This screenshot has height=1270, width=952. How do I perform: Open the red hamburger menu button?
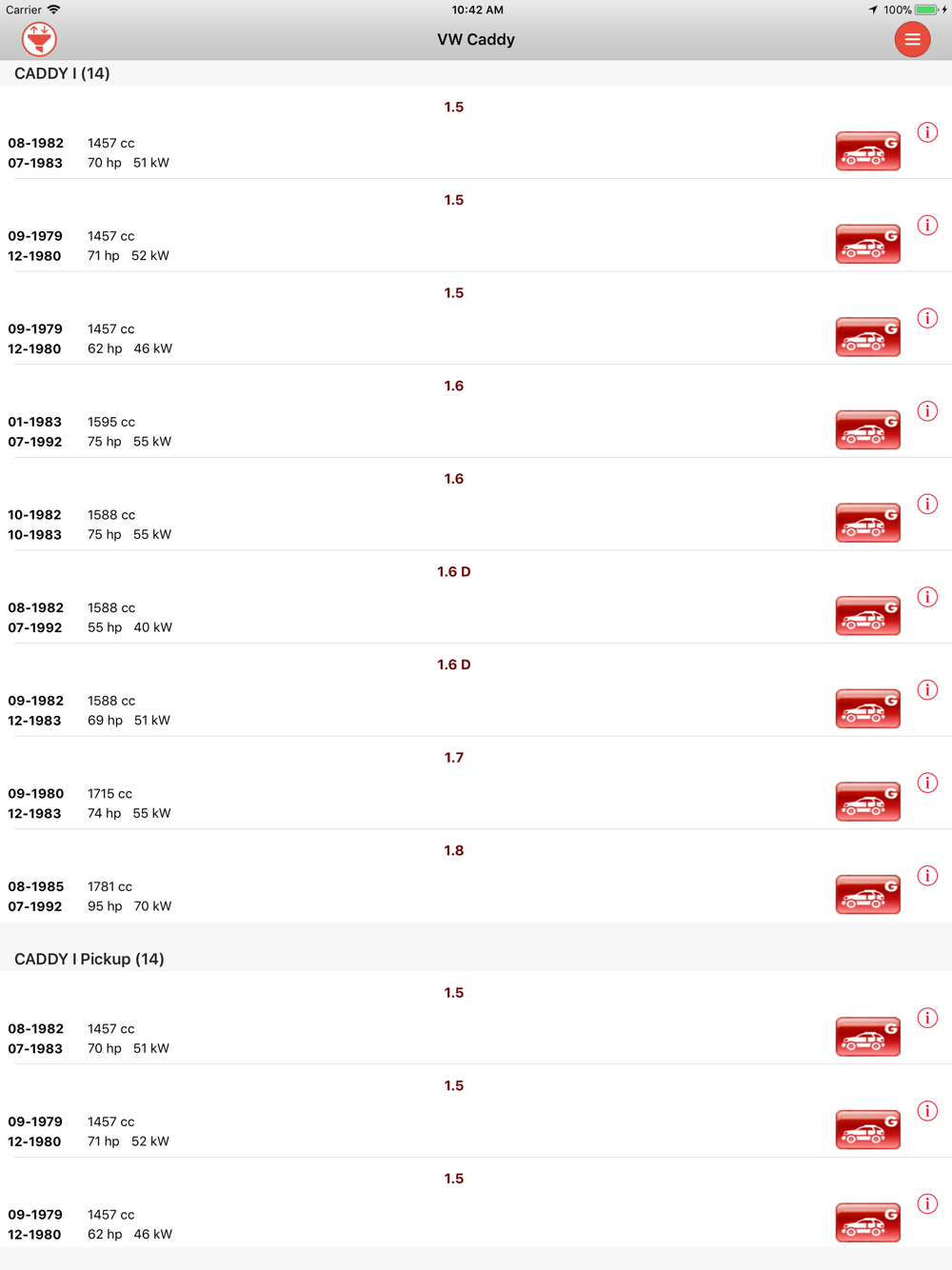coord(912,39)
